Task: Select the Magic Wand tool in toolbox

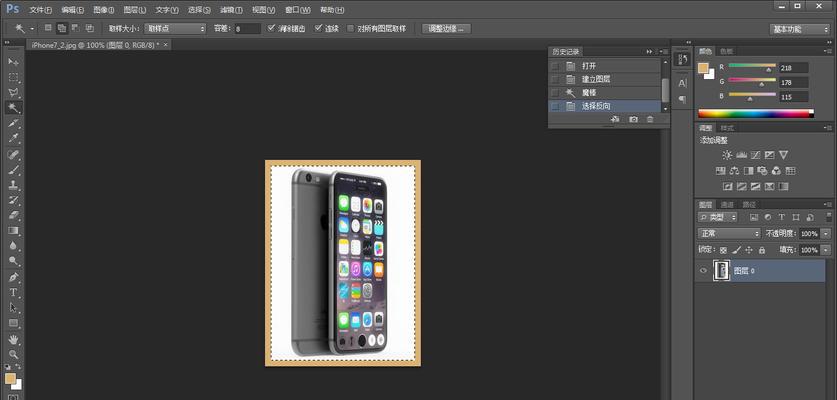Action: [x=13, y=108]
